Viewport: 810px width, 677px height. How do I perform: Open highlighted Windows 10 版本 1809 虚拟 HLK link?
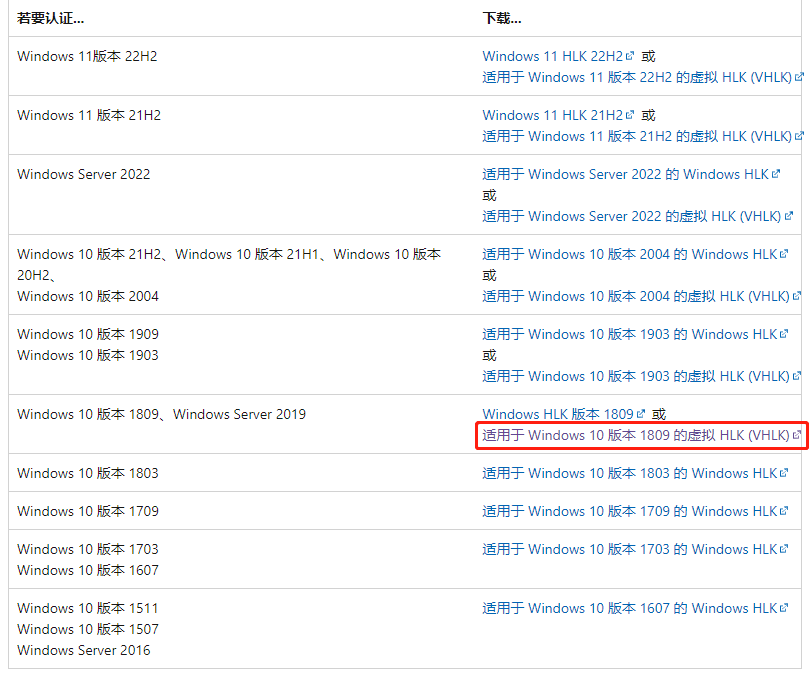tap(635, 435)
